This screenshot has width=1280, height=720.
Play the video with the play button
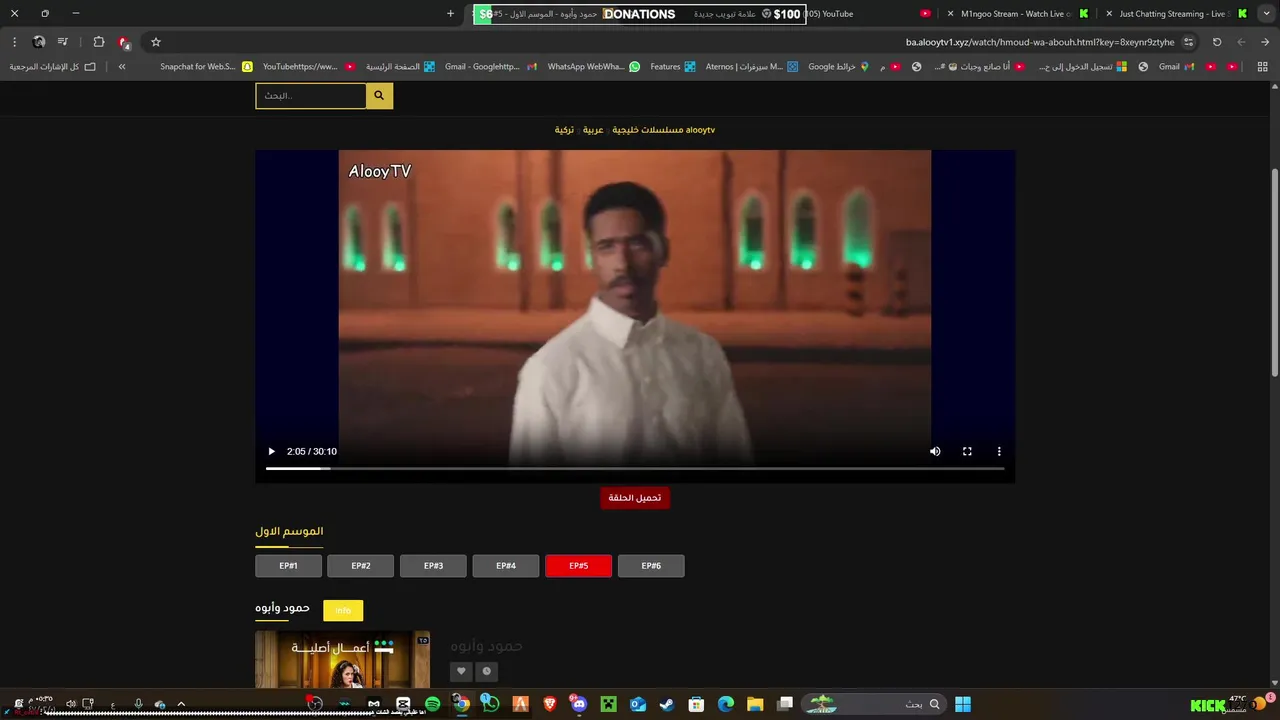[x=271, y=451]
